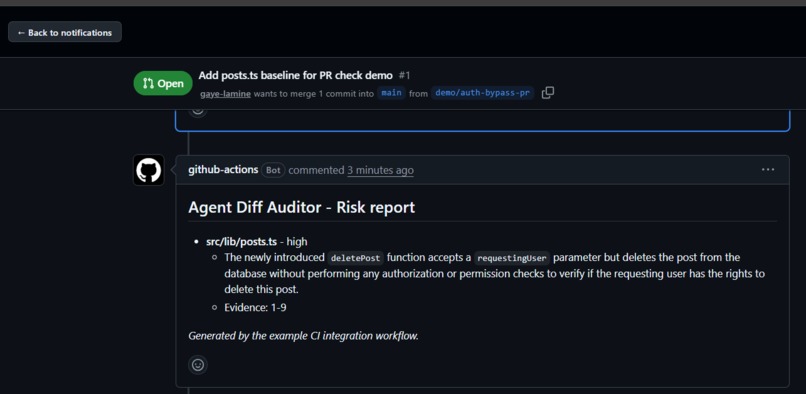Click the PR title 'Add posts.ts baseline'
Image resolution: width=806 pixels, height=394 pixels.
pyautogui.click(x=296, y=76)
